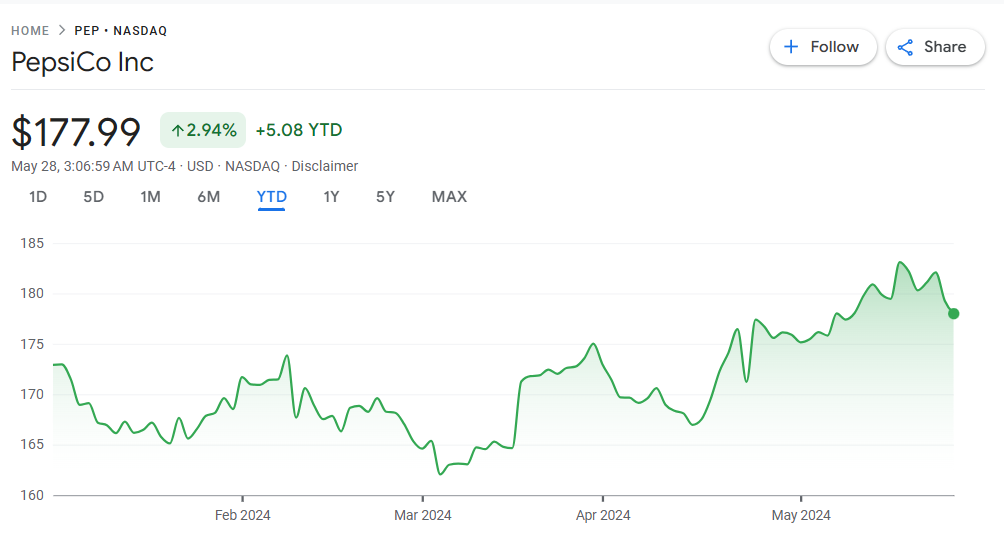
Task: Show the MAX time range
Action: 449,197
